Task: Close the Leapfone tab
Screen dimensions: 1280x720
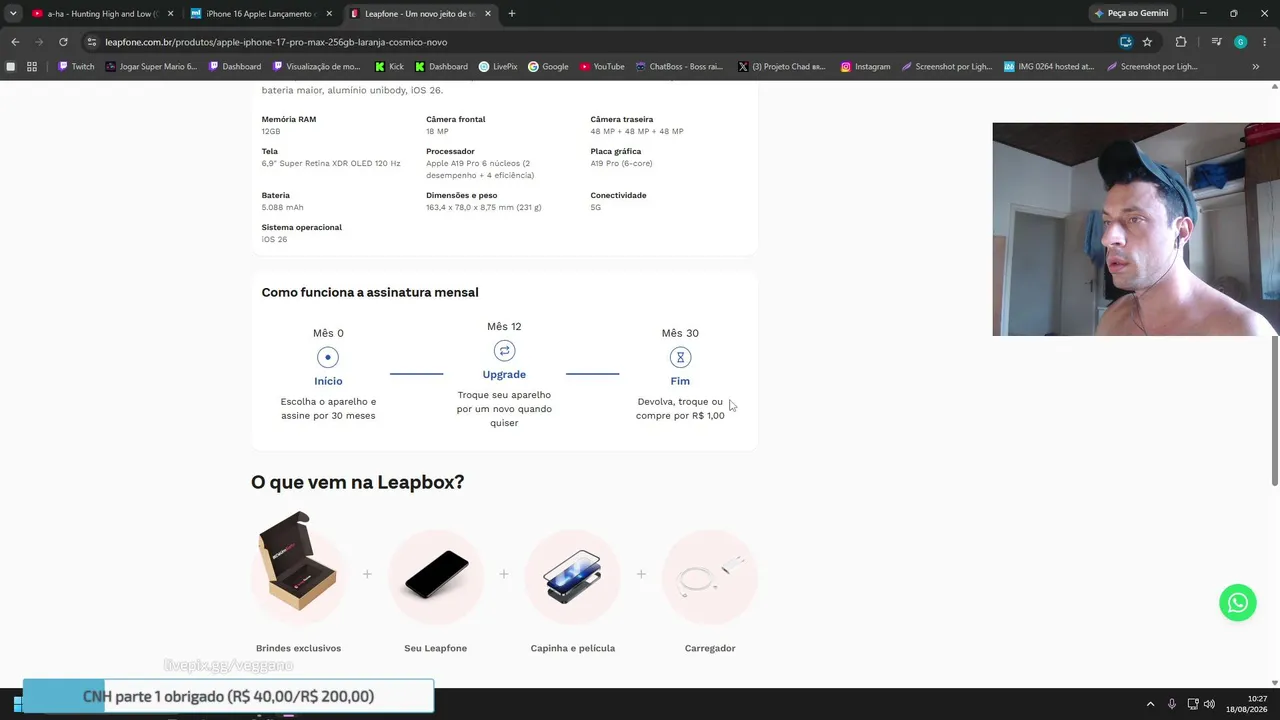Action: click(x=488, y=14)
